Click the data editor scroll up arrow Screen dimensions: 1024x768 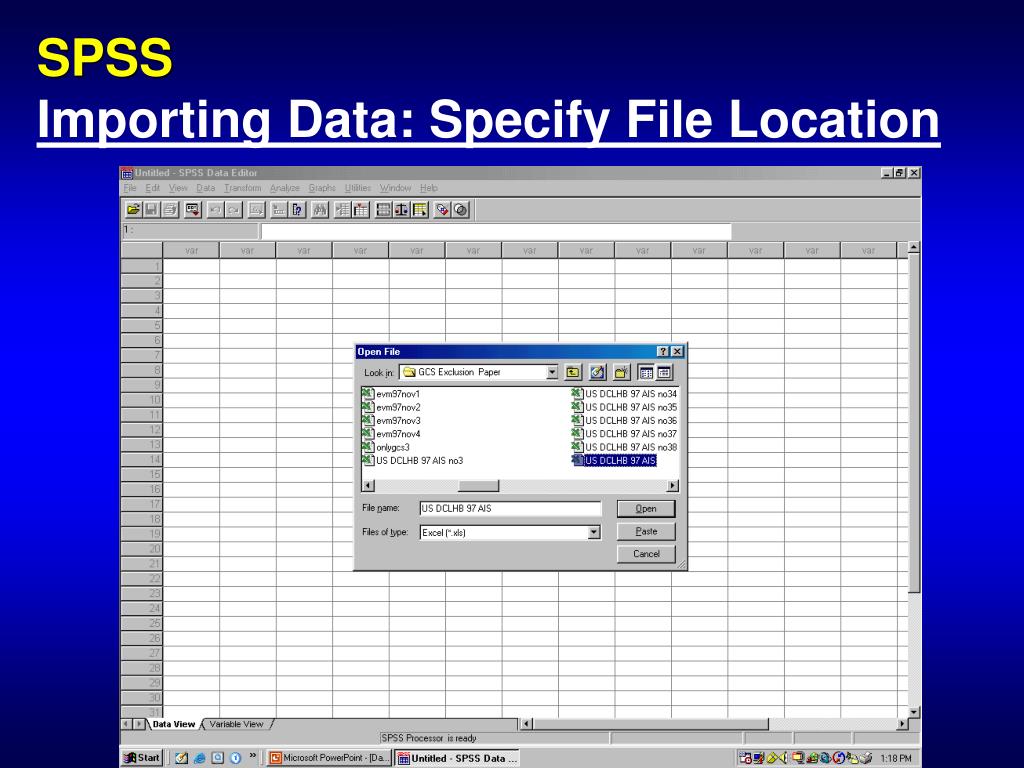click(x=914, y=248)
